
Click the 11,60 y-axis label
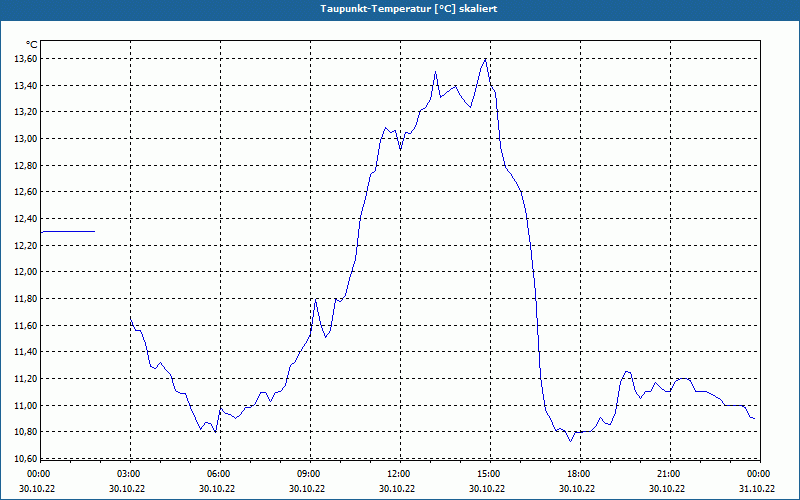pos(26,325)
